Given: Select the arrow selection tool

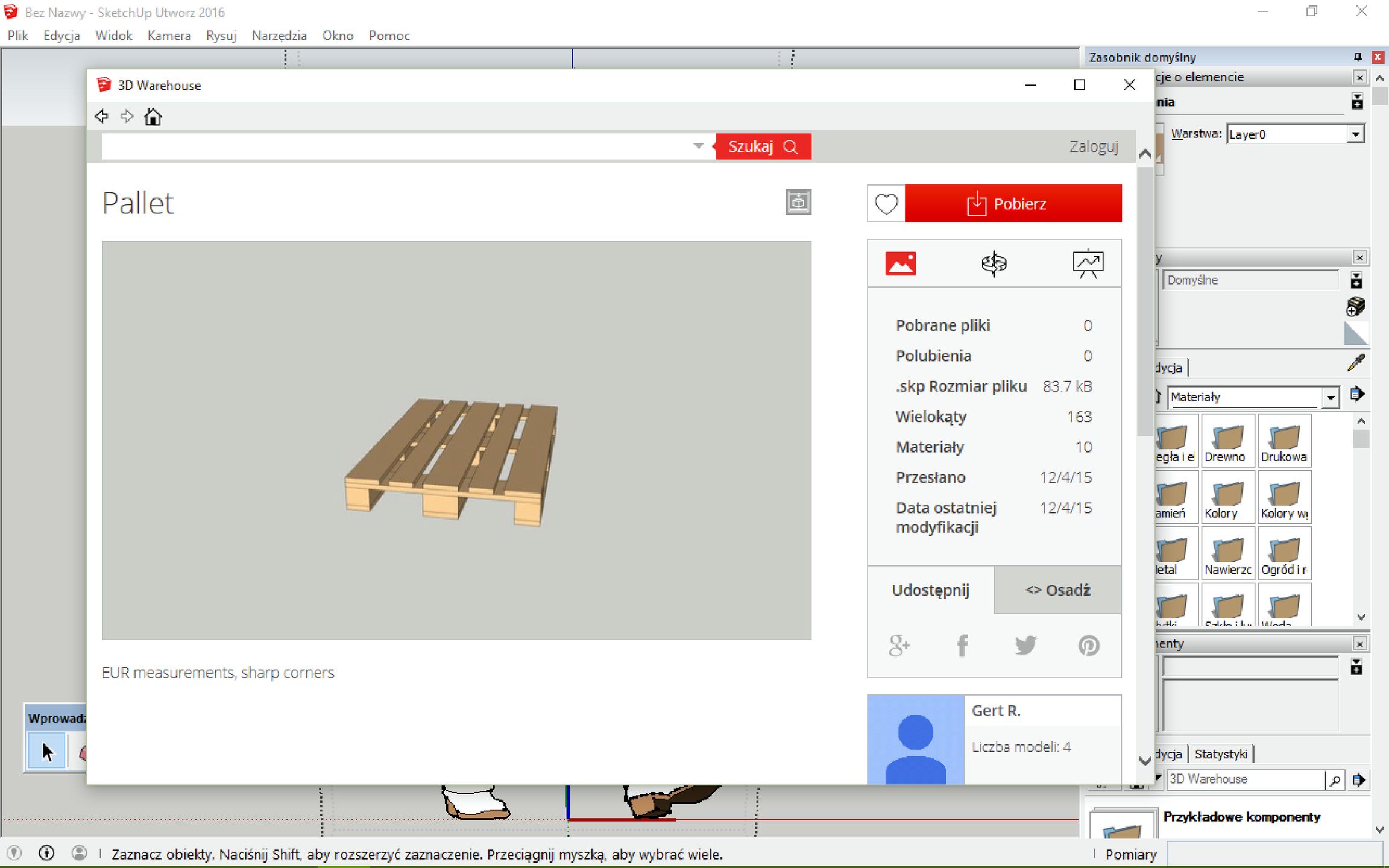Looking at the screenshot, I should coord(47,752).
